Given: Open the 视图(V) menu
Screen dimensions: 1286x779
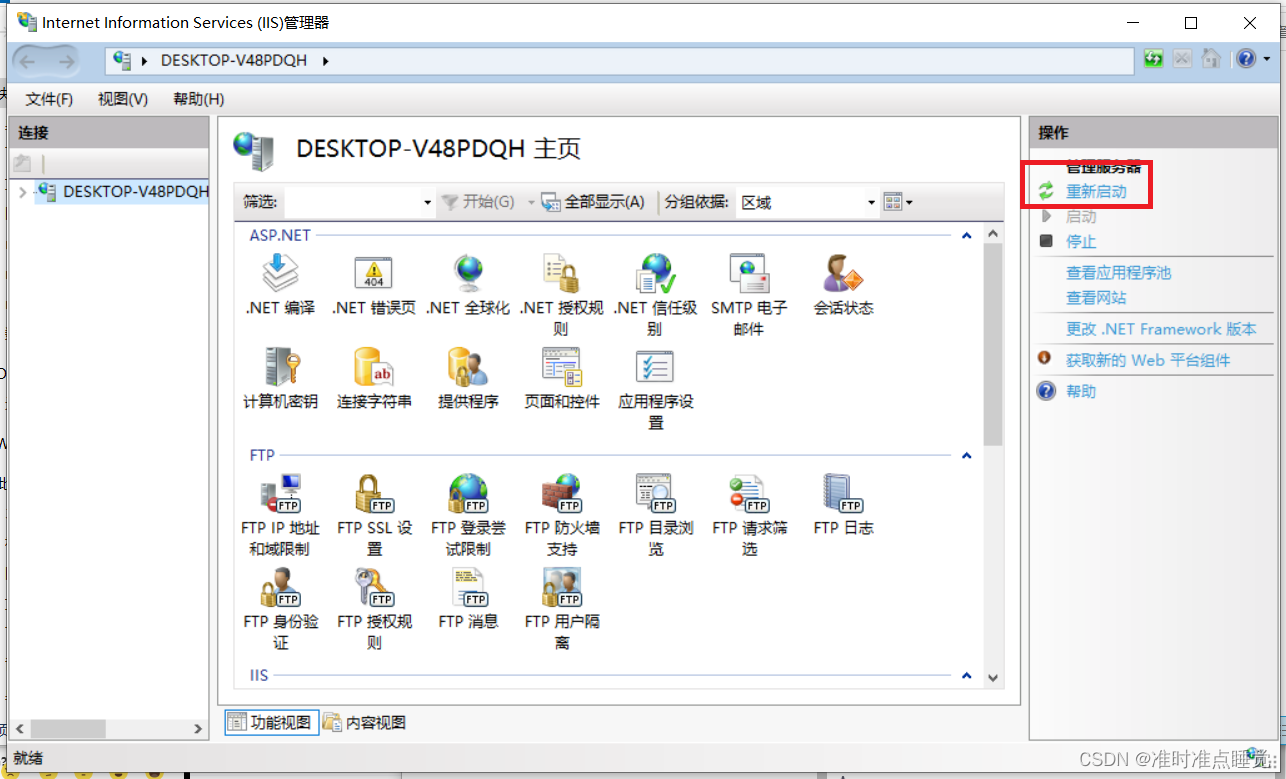Looking at the screenshot, I should point(123,99).
